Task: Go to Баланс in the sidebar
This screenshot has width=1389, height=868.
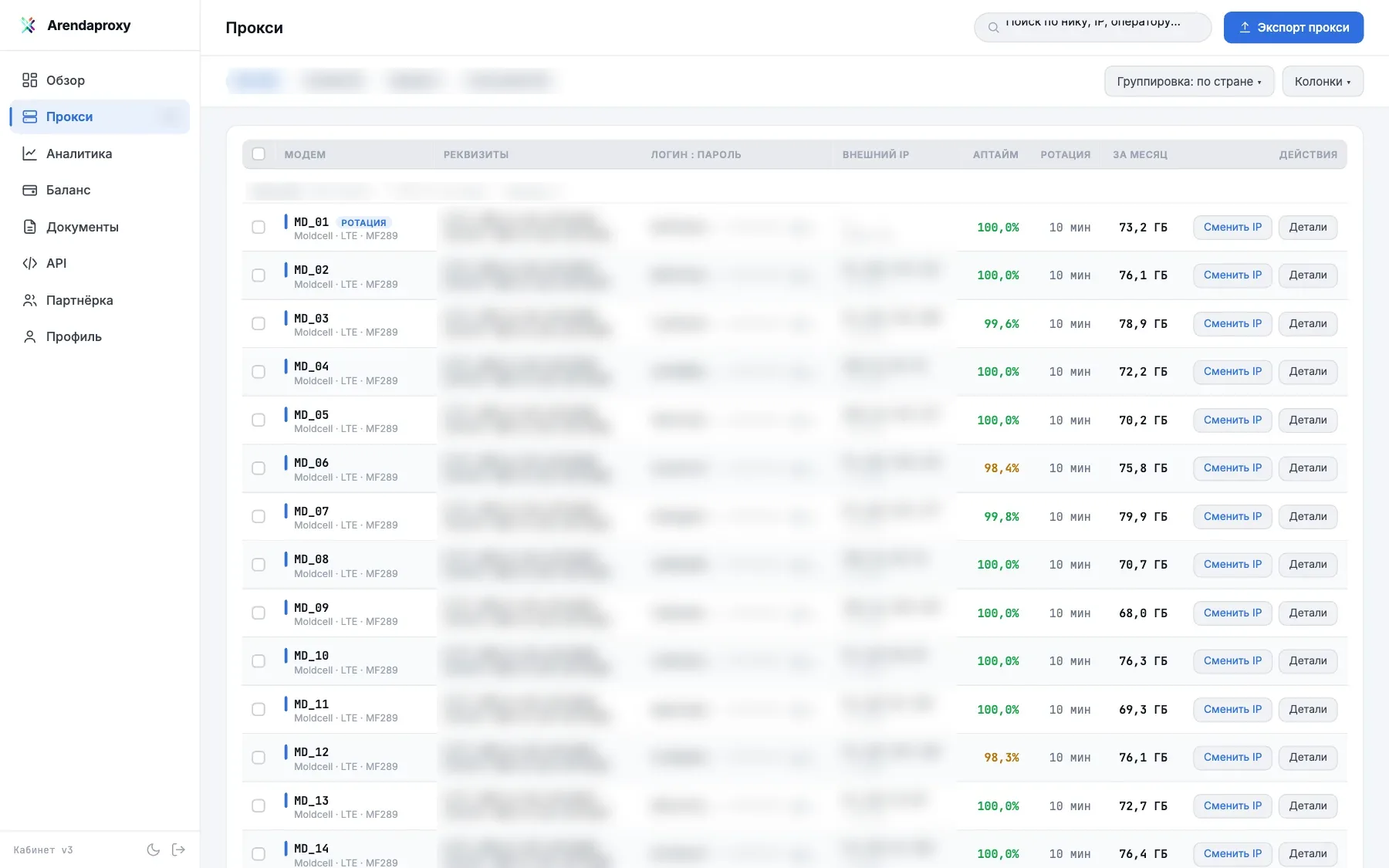Action: [x=100, y=190]
